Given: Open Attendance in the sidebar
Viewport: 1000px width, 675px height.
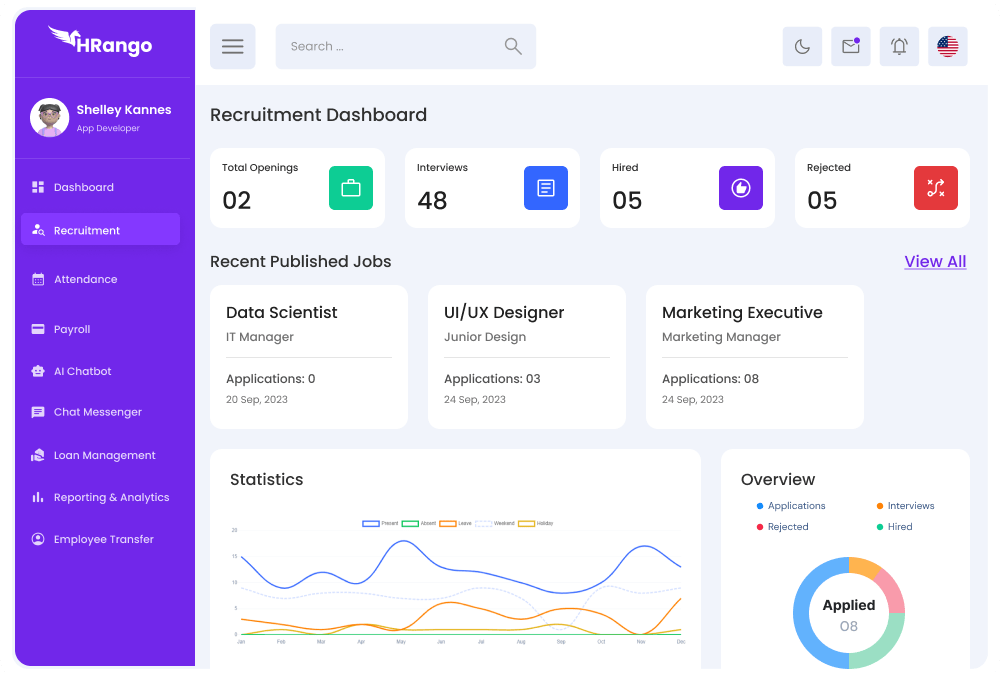Looking at the screenshot, I should coord(85,280).
